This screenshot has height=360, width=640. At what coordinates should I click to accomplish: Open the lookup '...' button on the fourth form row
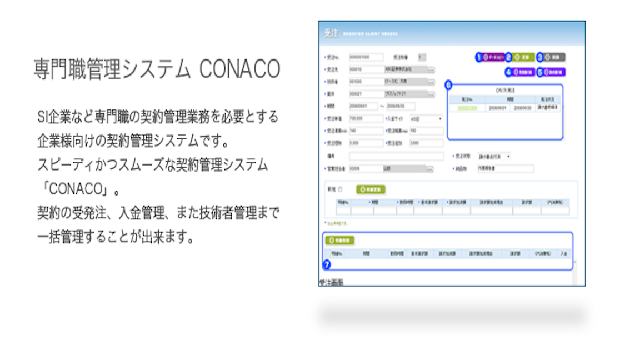[431, 94]
